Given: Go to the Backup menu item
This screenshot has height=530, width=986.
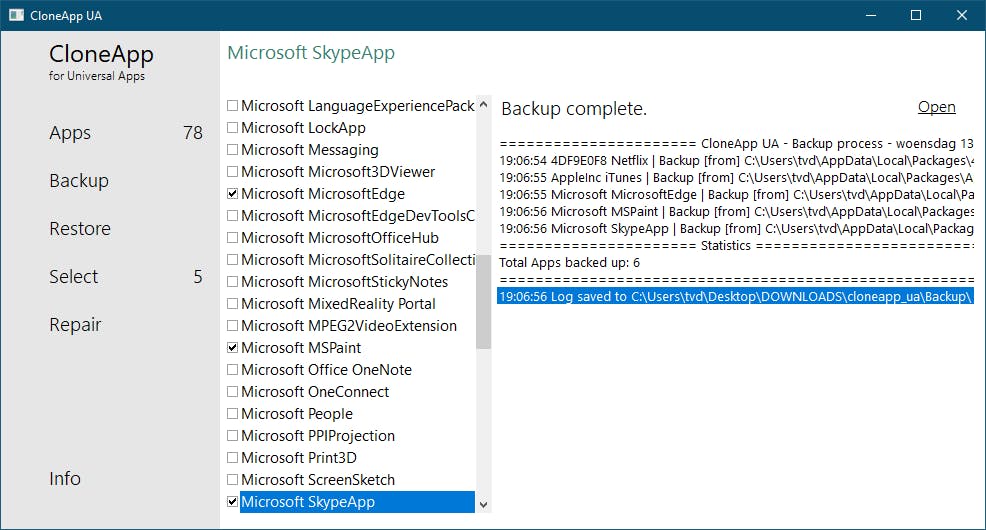Looking at the screenshot, I should (x=79, y=181).
